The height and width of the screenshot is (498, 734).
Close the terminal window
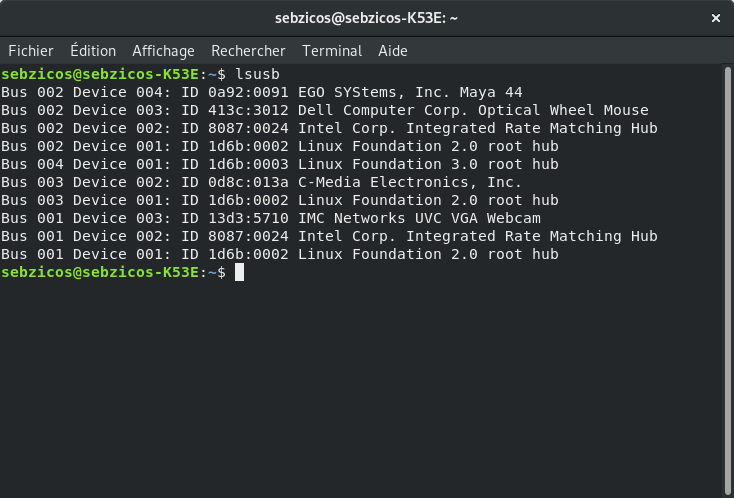point(716,18)
